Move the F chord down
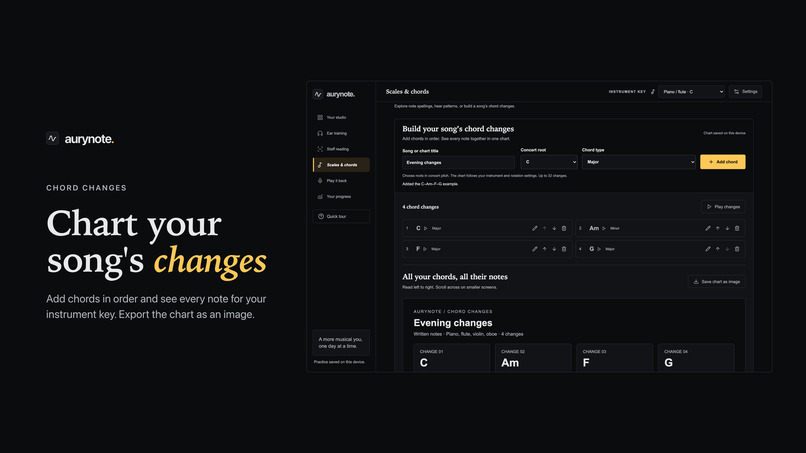The height and width of the screenshot is (453, 806). [x=554, y=249]
